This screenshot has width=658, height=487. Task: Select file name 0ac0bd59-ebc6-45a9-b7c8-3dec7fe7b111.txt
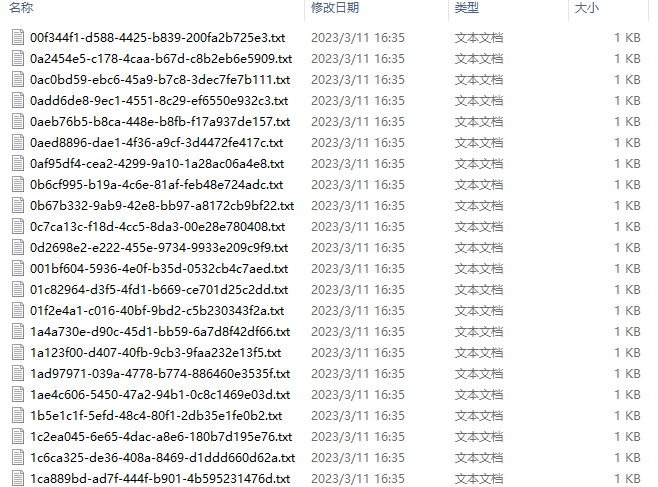pos(160,80)
